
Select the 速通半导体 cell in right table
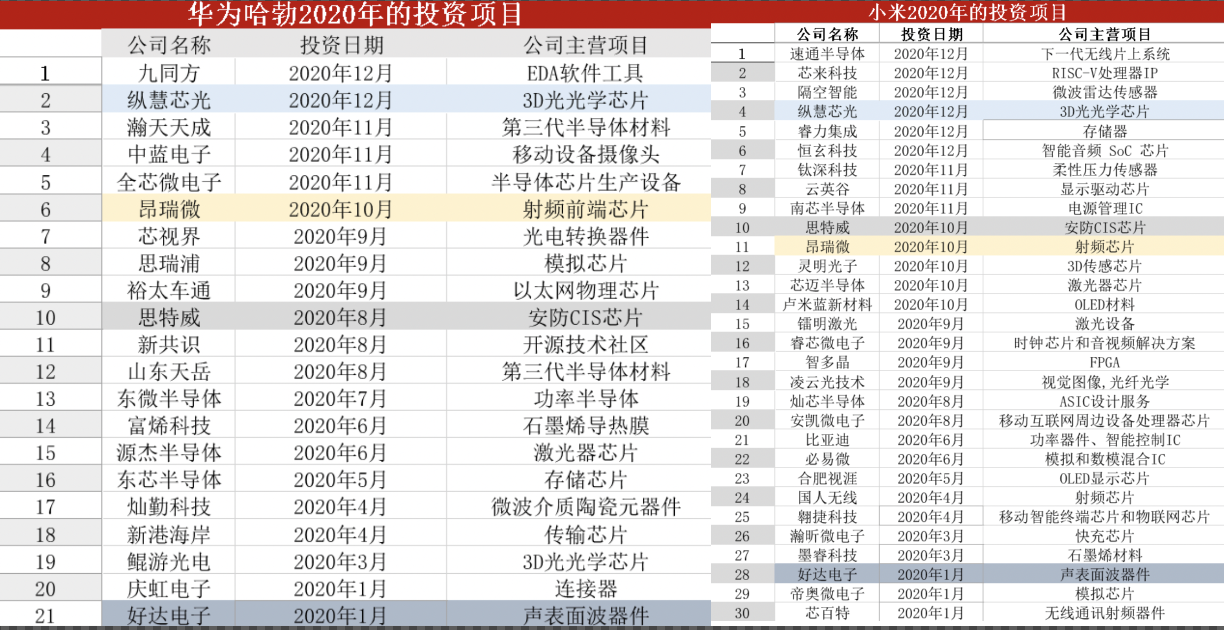[x=827, y=54]
